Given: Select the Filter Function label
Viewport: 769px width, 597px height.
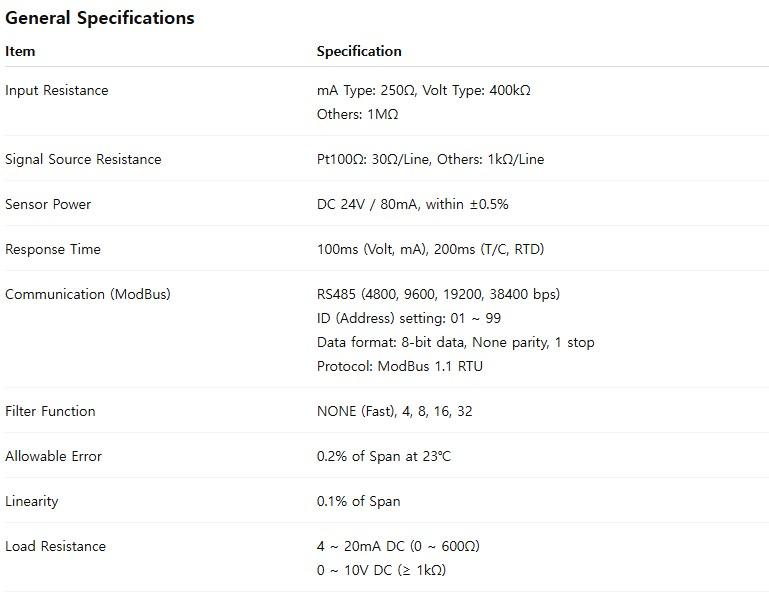Looking at the screenshot, I should pyautogui.click(x=50, y=411).
